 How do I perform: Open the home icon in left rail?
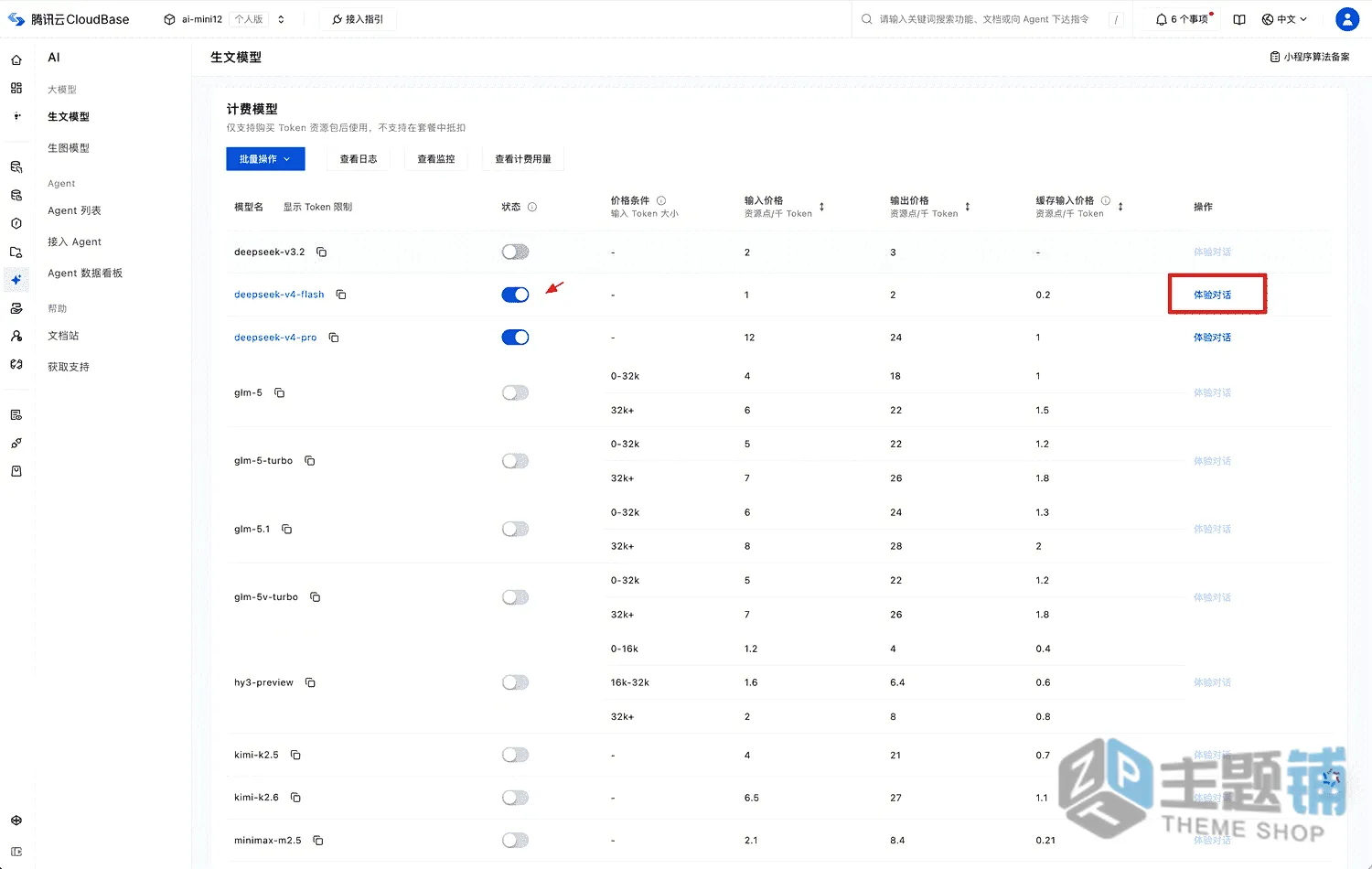[16, 59]
